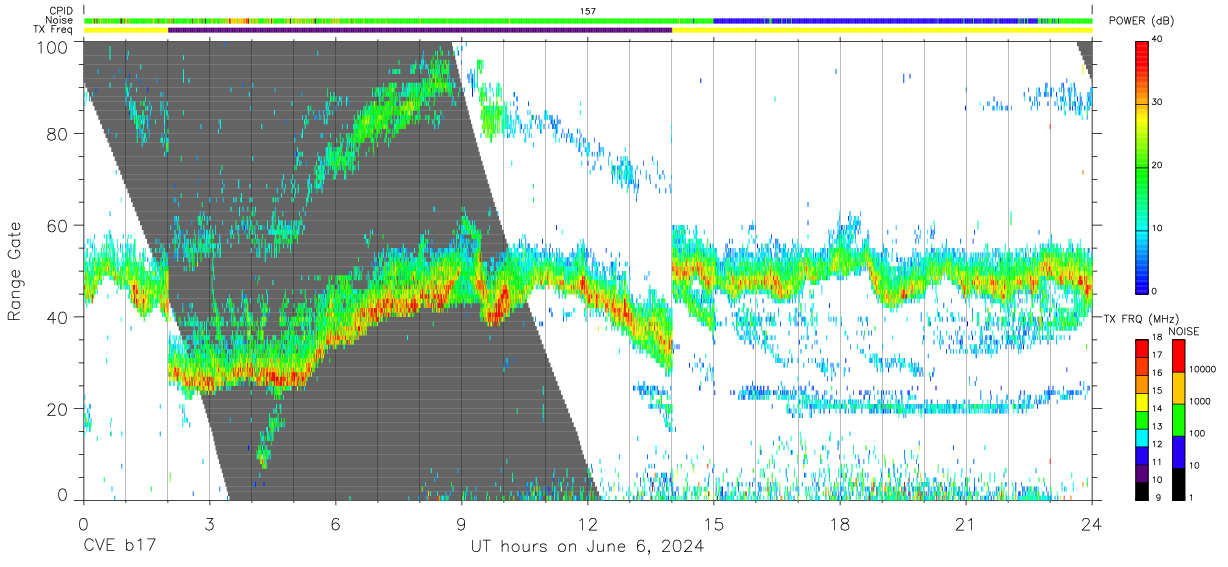The width and height of the screenshot is (1228, 567).
Task: Click the 'POWER (dB)' legend title
Action: pos(1141,21)
